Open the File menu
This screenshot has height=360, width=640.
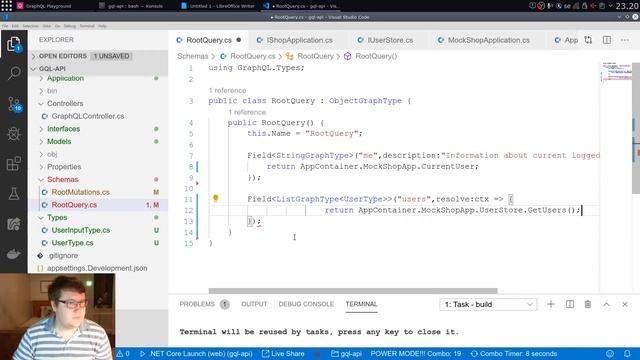(4, 26)
